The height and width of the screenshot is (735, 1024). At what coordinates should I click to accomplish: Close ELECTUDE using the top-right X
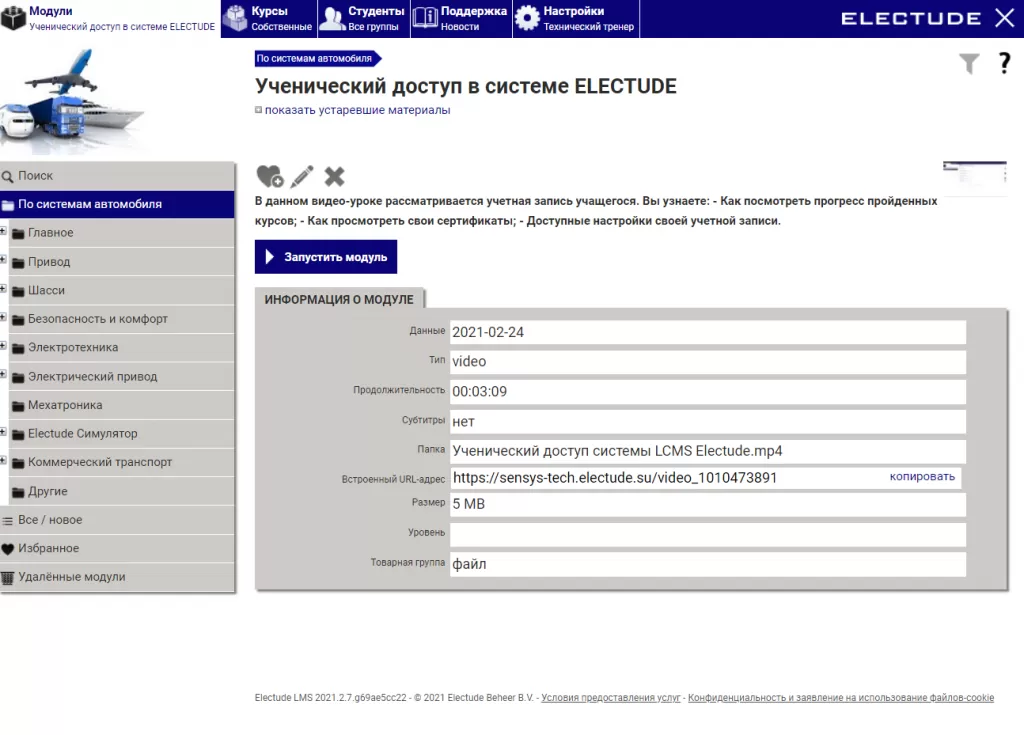click(1004, 18)
